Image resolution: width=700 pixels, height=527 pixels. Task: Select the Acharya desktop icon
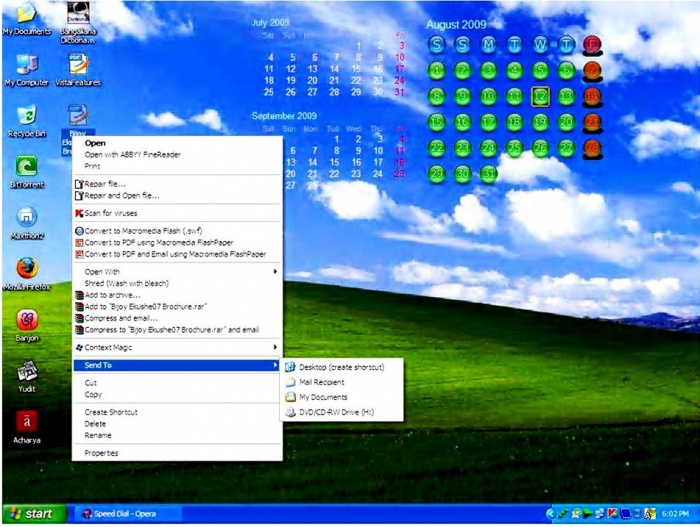coord(27,427)
